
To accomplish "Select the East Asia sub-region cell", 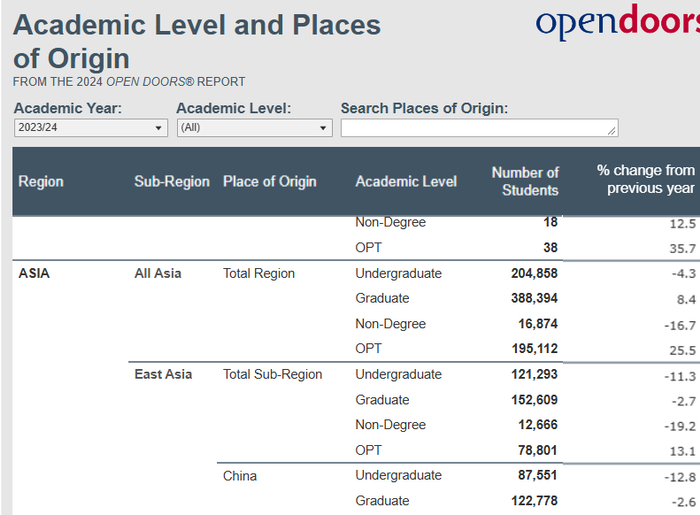I will [x=163, y=374].
